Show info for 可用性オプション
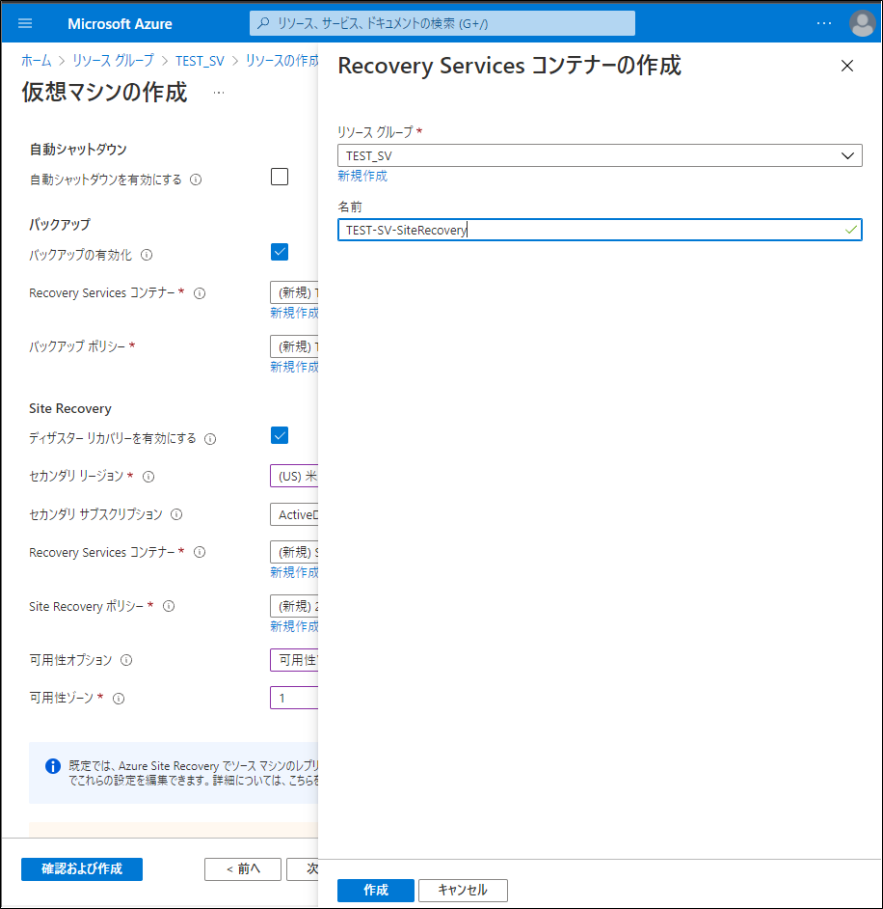 coord(126,660)
